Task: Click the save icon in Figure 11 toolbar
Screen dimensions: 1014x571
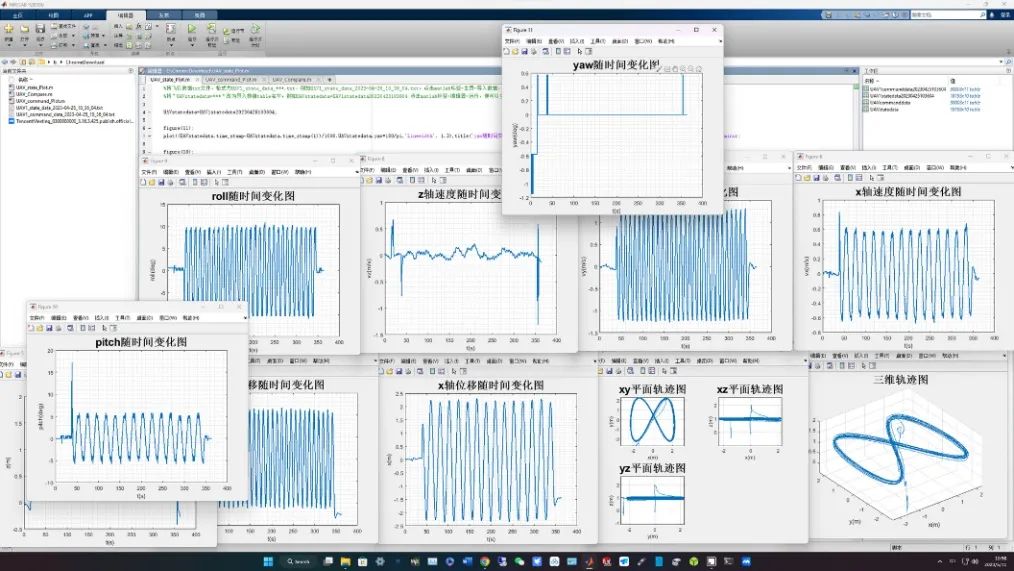Action: (x=523, y=50)
